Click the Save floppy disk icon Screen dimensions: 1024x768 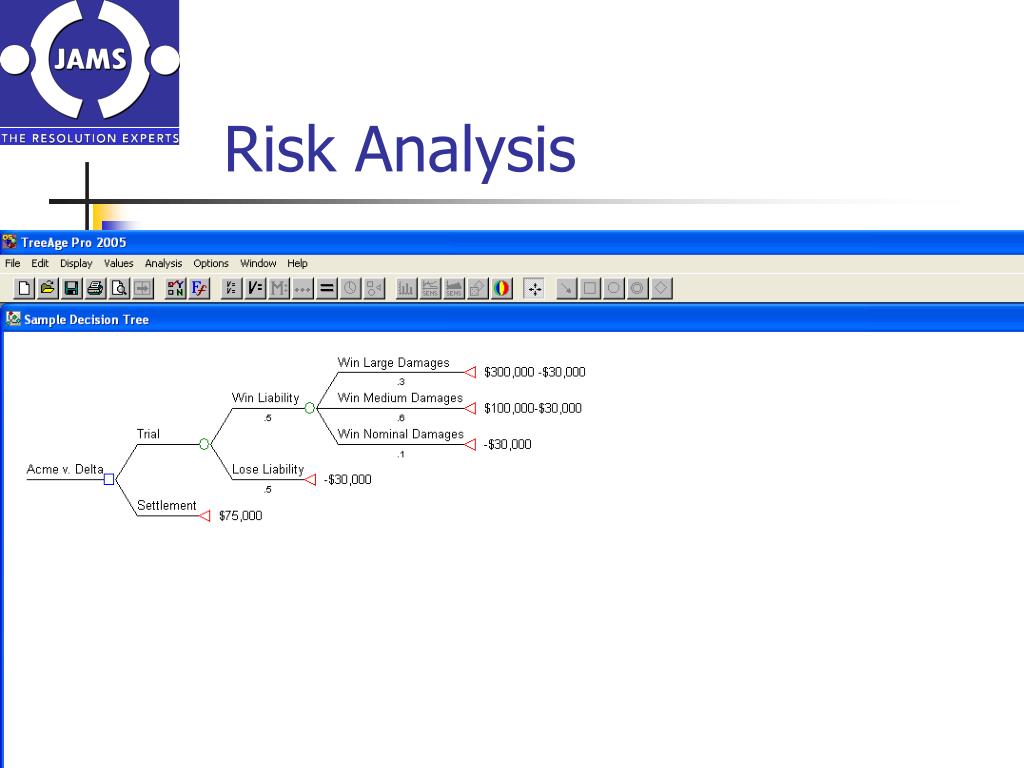click(x=72, y=288)
